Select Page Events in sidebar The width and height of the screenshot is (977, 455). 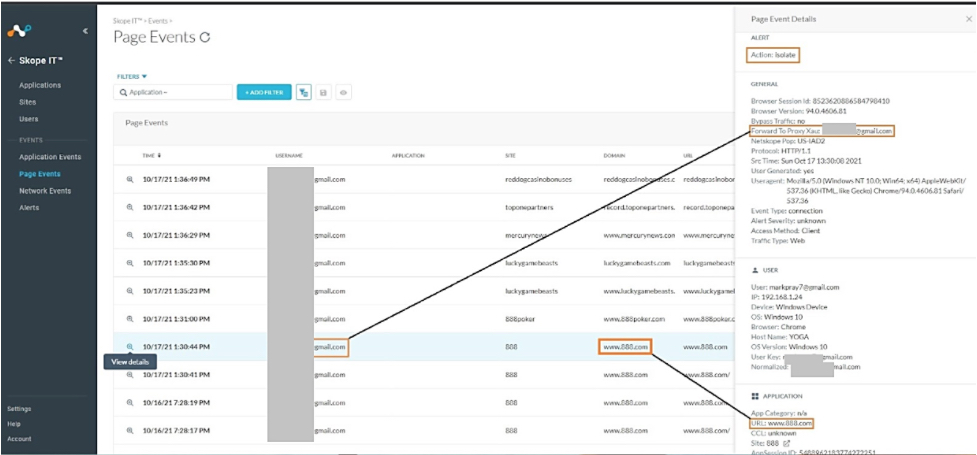(40, 174)
